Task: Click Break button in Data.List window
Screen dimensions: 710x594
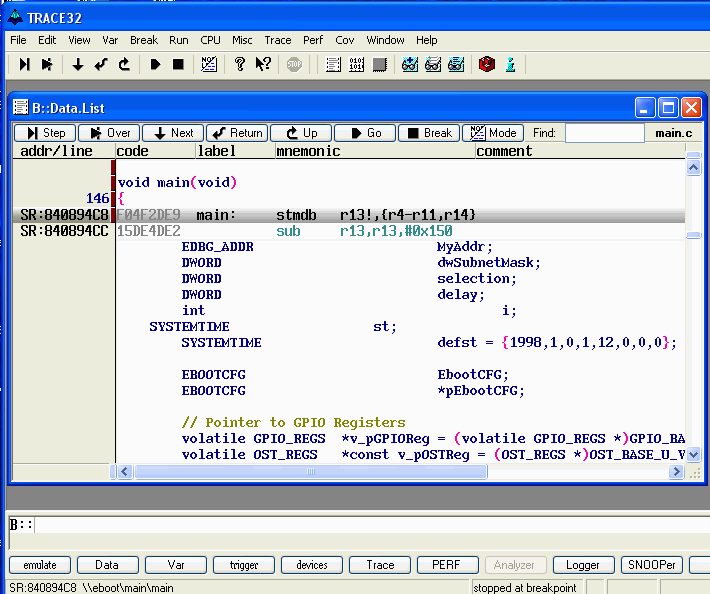Action: [x=429, y=133]
